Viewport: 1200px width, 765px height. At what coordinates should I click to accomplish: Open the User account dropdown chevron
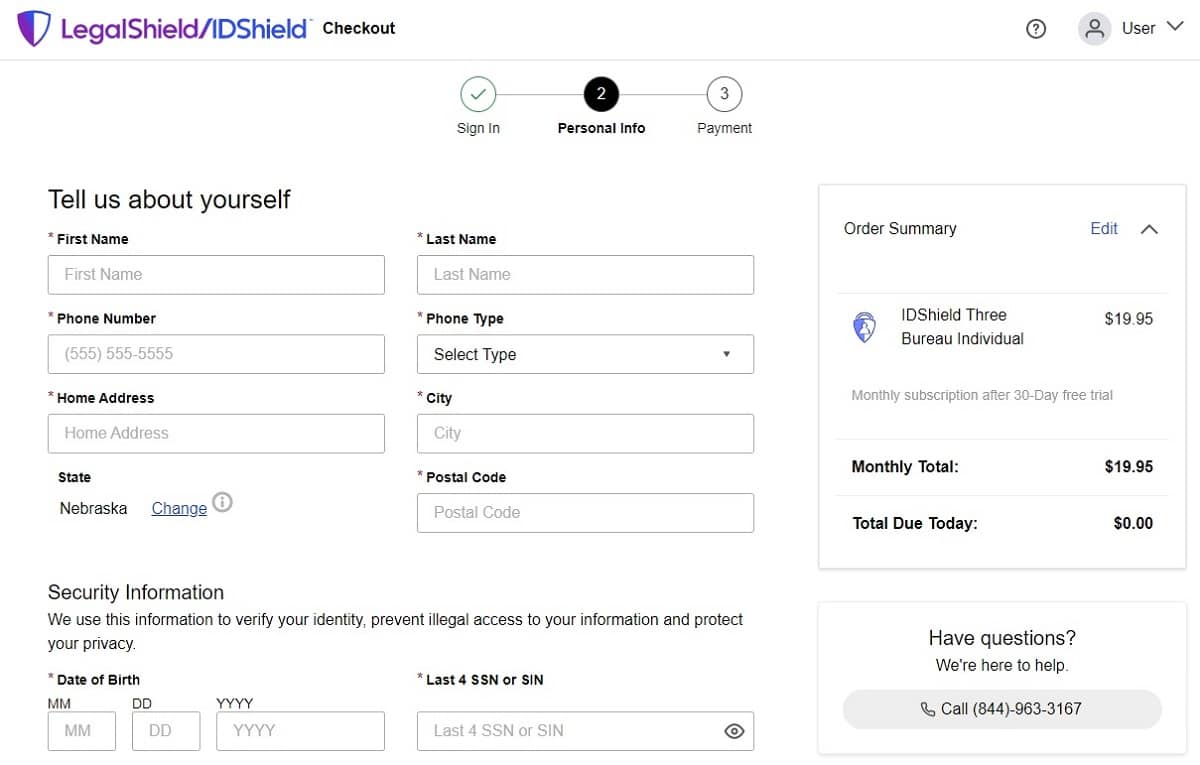coord(1175,27)
